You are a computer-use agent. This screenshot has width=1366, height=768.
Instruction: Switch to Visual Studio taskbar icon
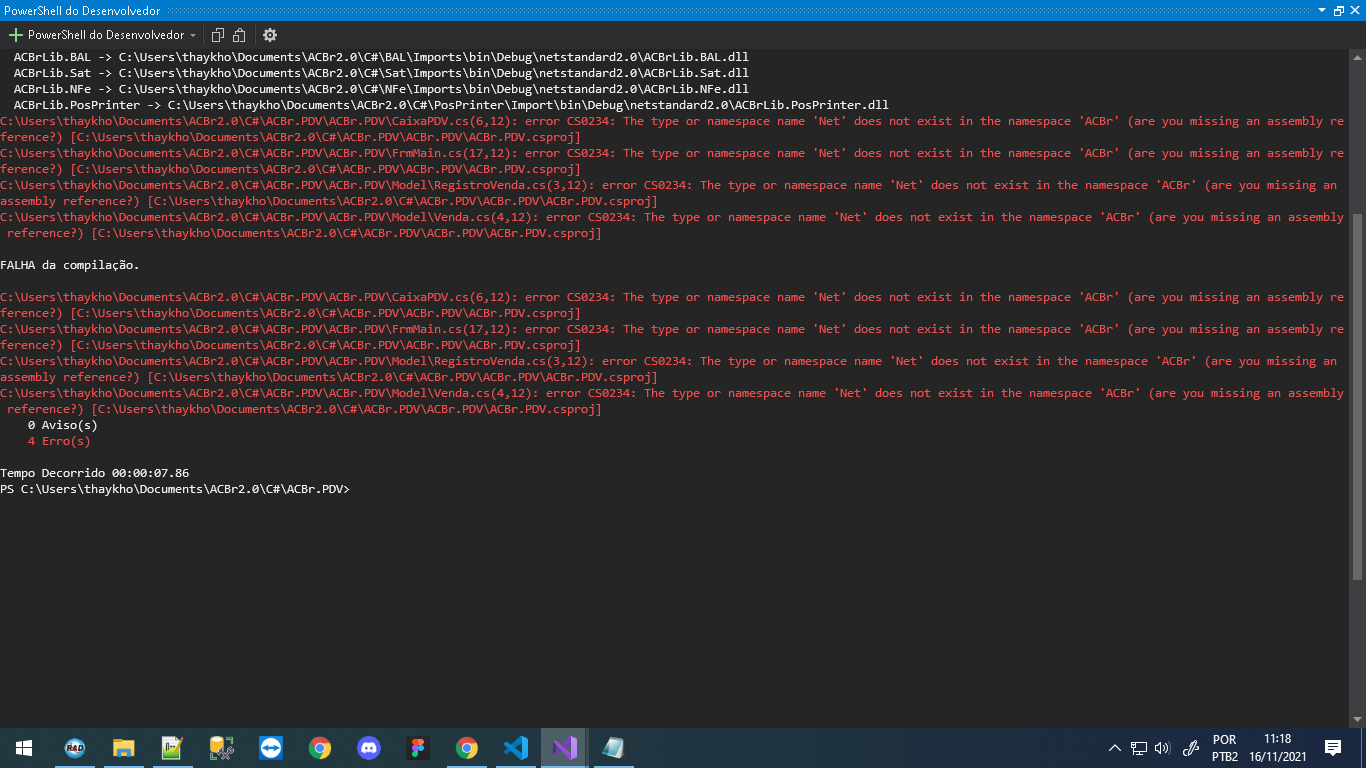[564, 748]
